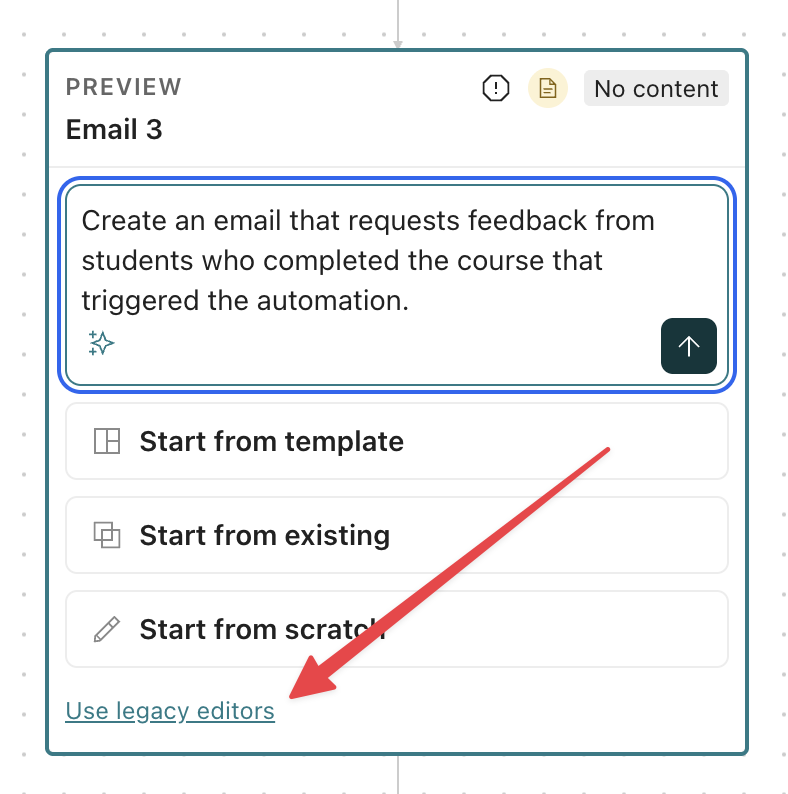Image resolution: width=788 pixels, height=794 pixels.
Task: Click the pencil icon for scratch
Action: pyautogui.click(x=107, y=629)
